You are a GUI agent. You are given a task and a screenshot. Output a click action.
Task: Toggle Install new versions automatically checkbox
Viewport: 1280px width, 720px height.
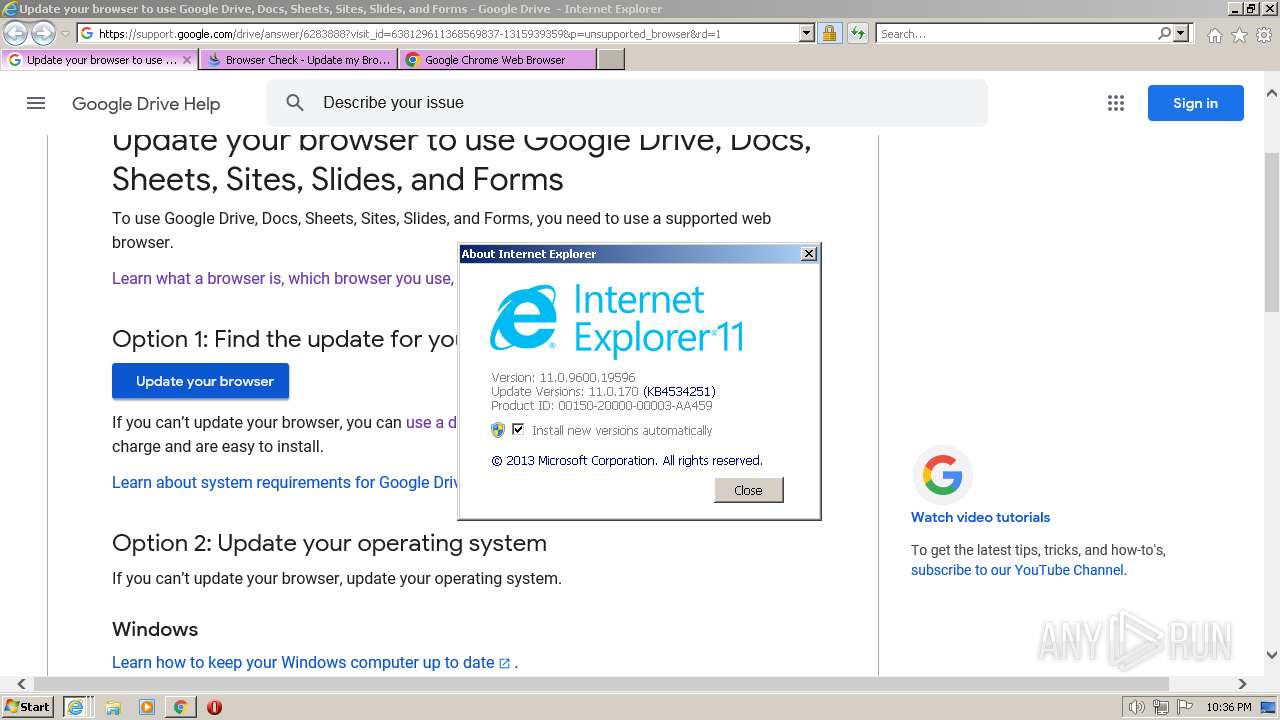(518, 429)
